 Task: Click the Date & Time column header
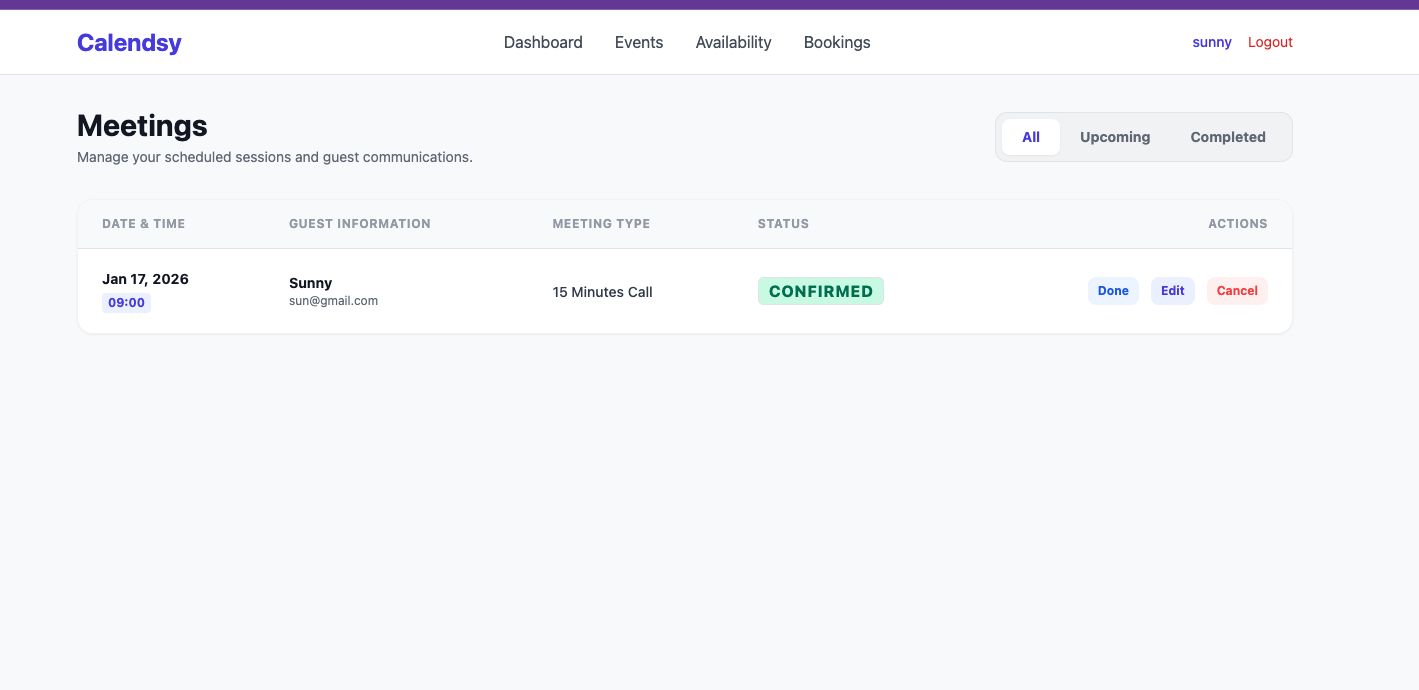pos(143,224)
